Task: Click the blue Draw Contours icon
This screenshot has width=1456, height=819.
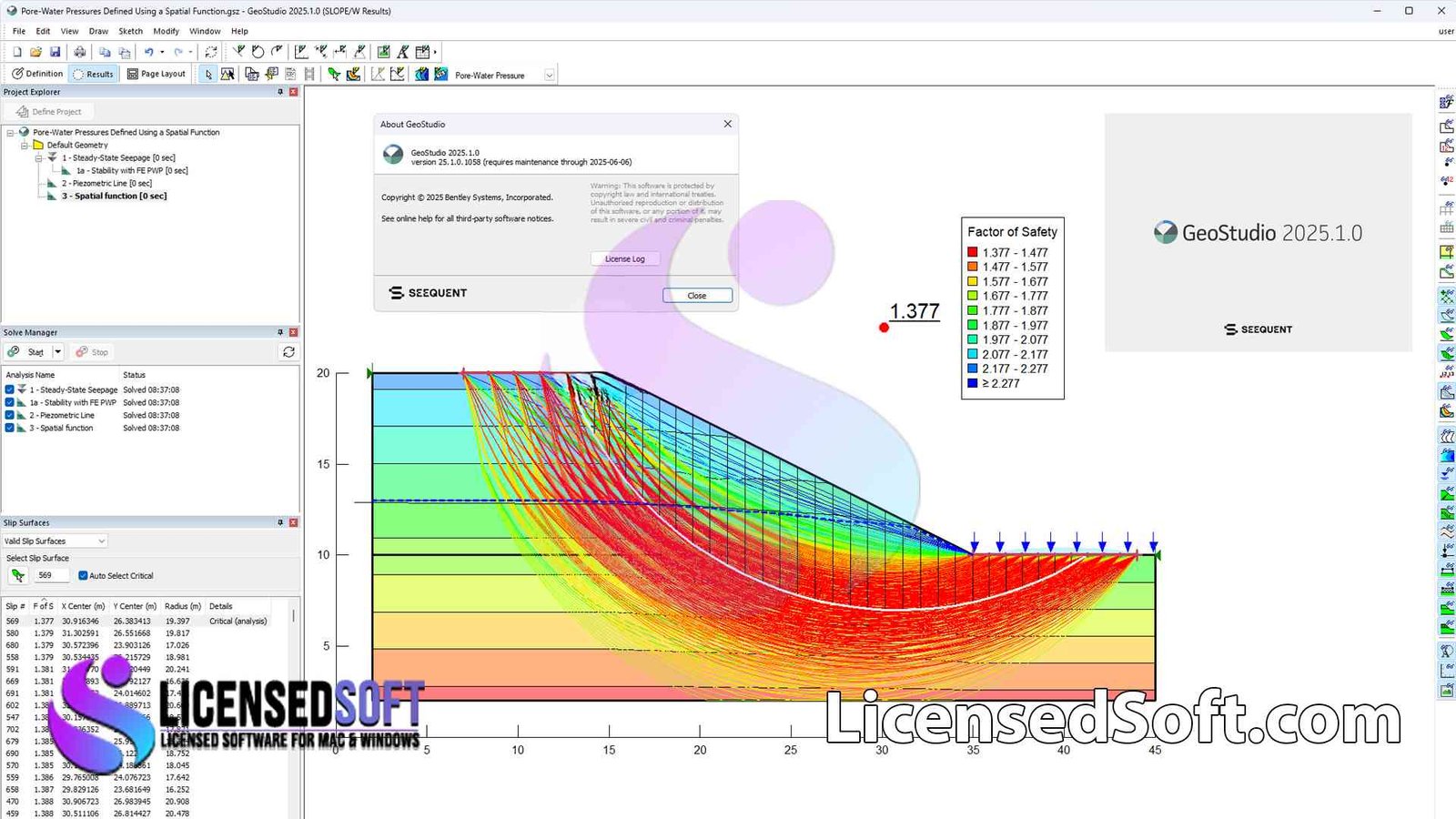Action: (x=421, y=75)
